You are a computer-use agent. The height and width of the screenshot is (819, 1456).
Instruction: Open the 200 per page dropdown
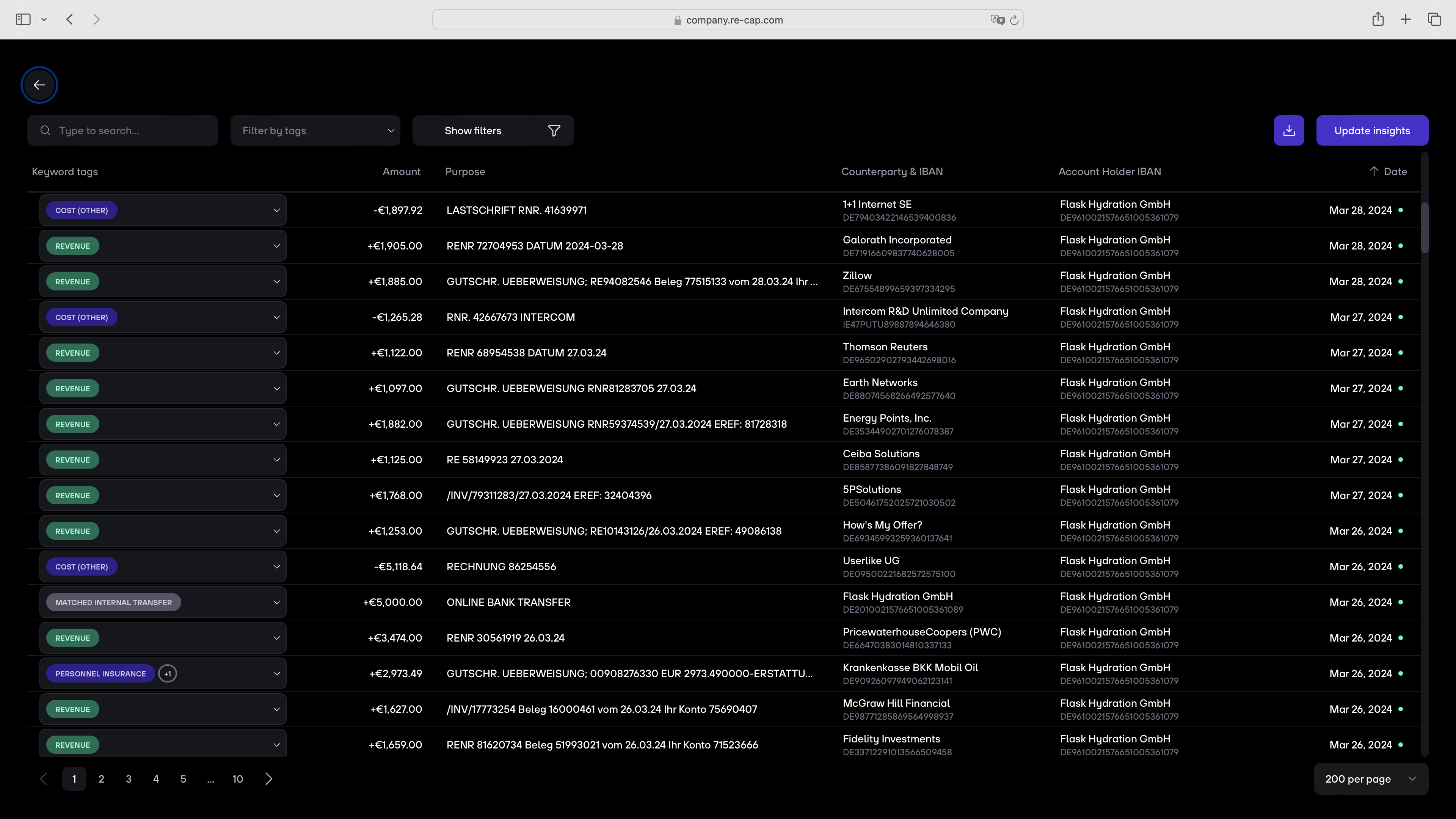click(1371, 779)
